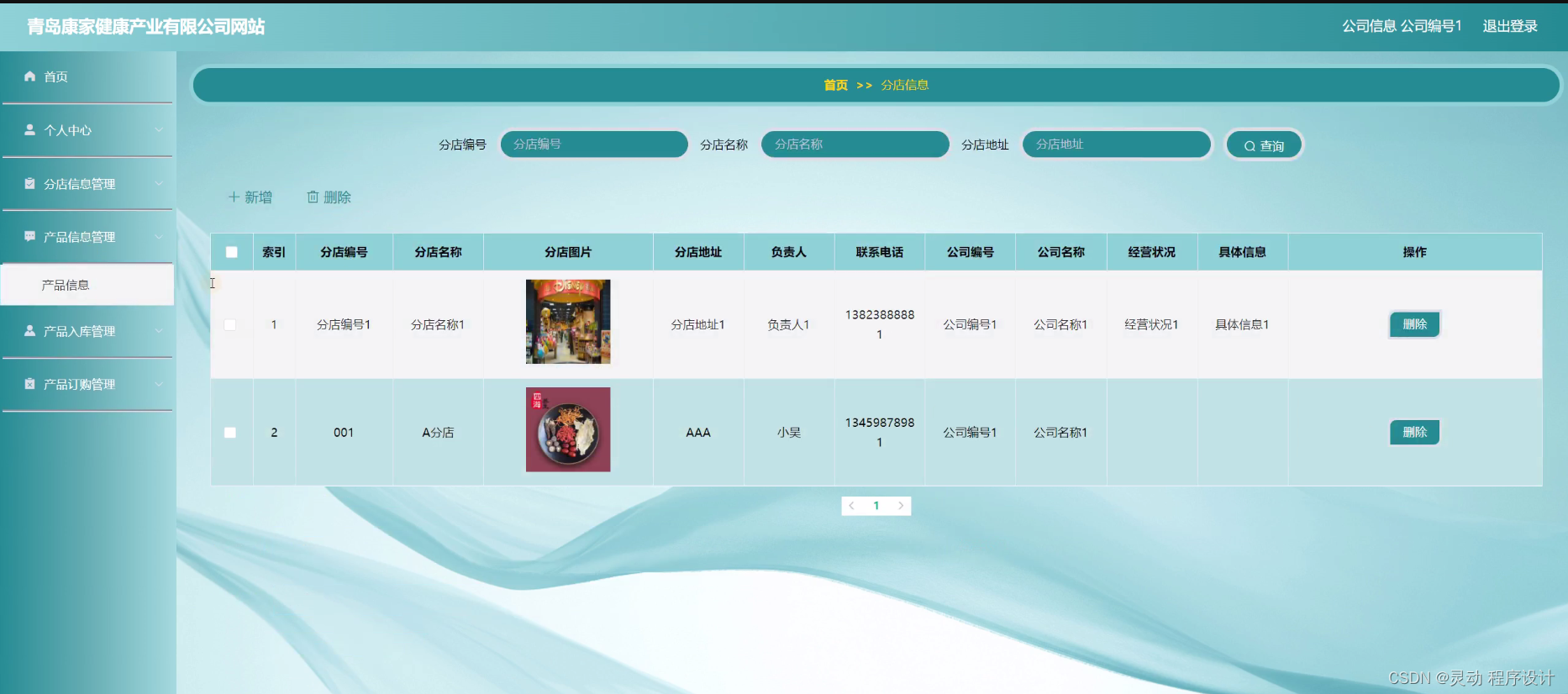Toggle the select-all checkbox in table header
This screenshot has width=1568, height=694.
click(232, 252)
